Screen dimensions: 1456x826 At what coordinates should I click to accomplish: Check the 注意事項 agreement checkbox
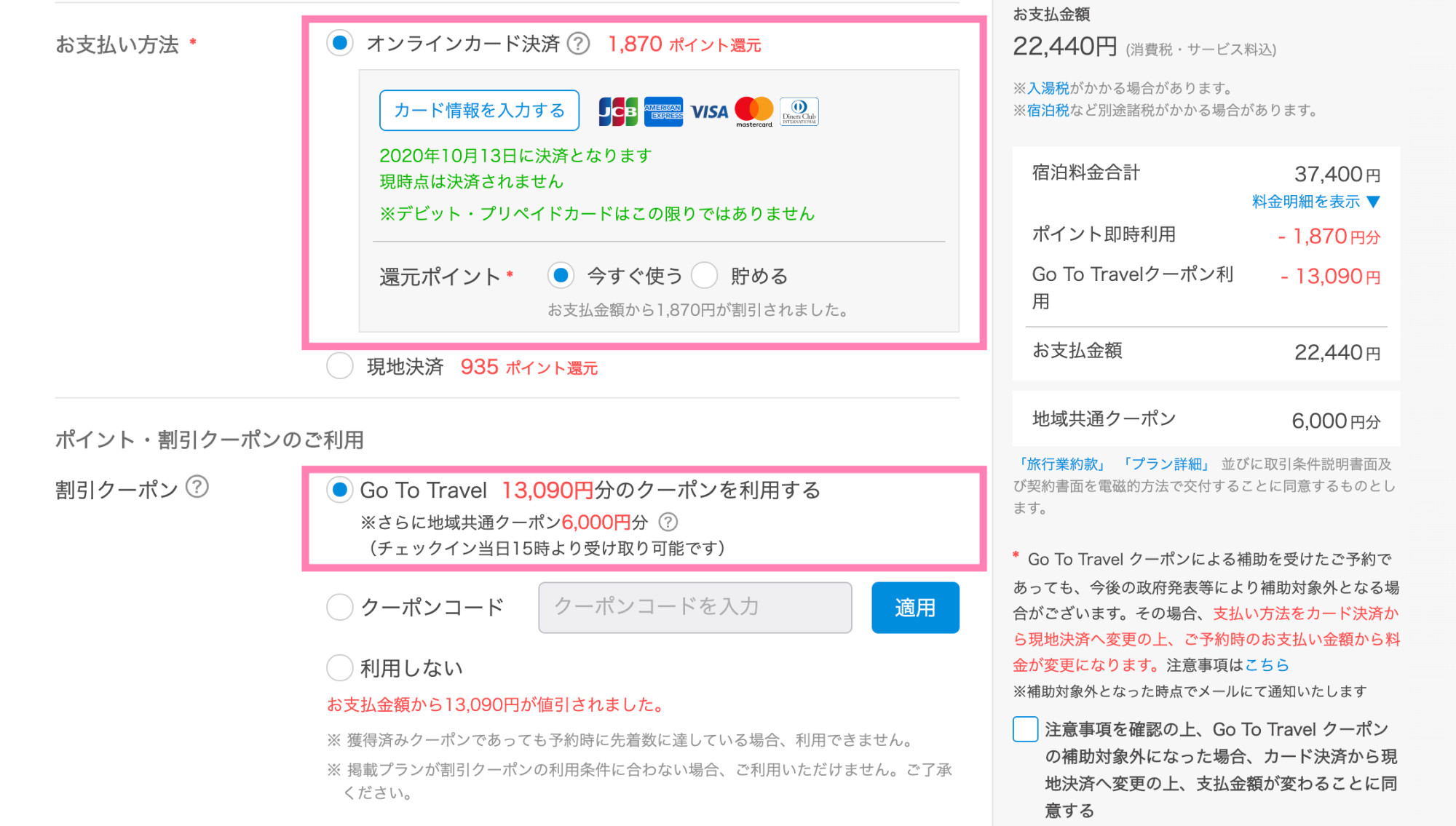coord(1025,729)
